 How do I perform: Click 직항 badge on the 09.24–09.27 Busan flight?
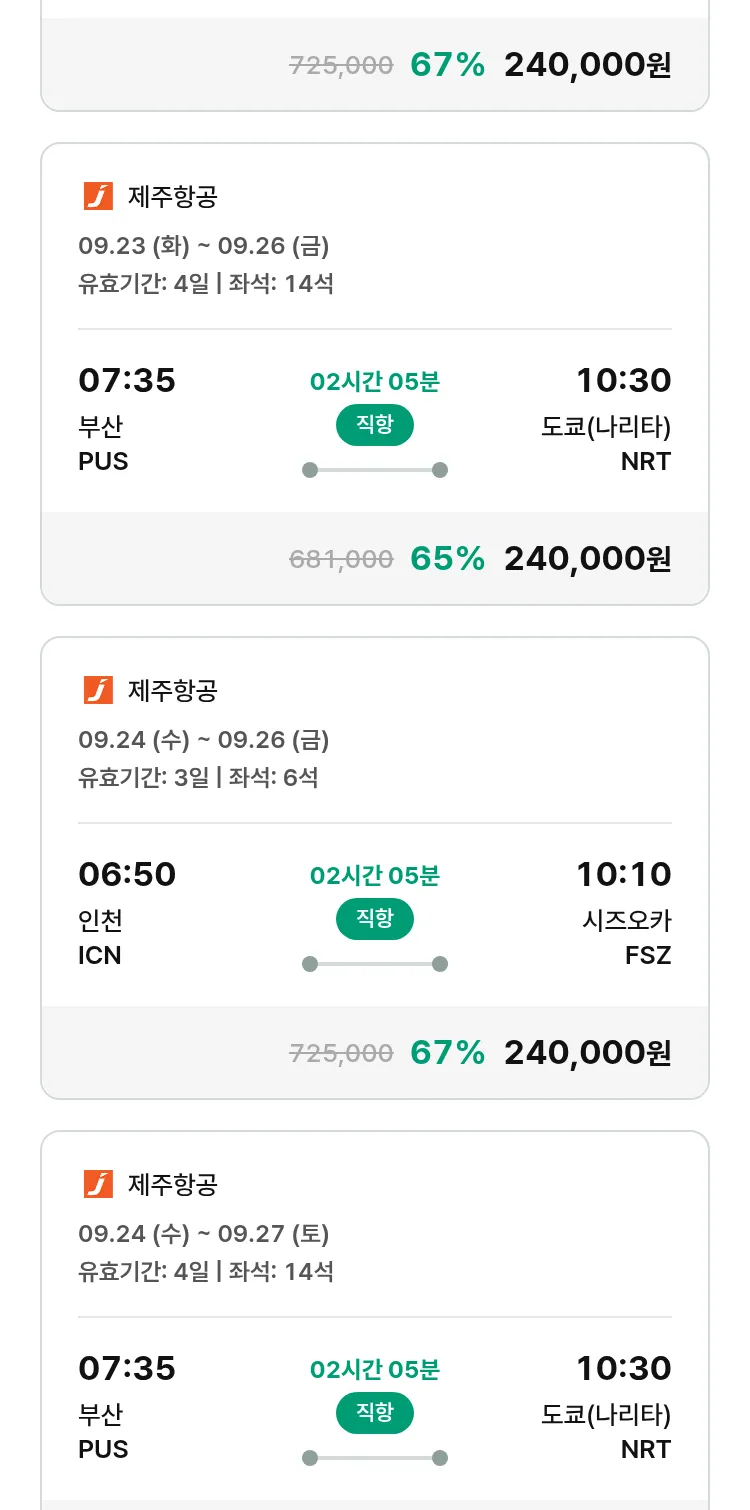click(x=374, y=1413)
